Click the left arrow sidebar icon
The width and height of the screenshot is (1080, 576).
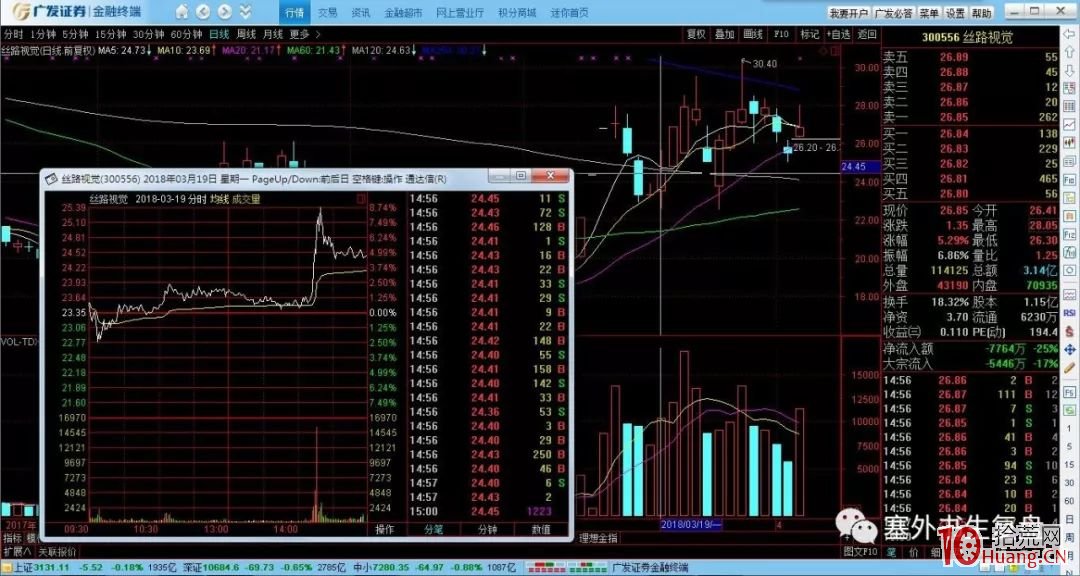click(x=1070, y=34)
